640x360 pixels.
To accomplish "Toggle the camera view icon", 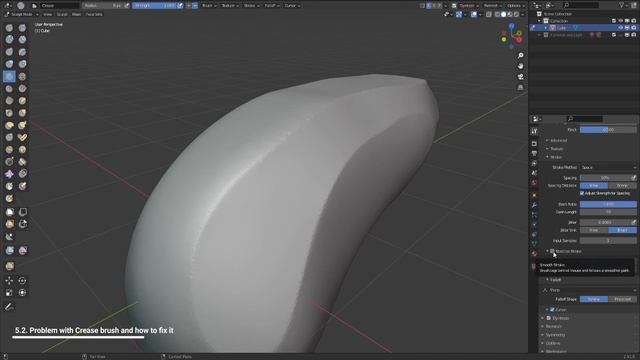I will click(520, 77).
